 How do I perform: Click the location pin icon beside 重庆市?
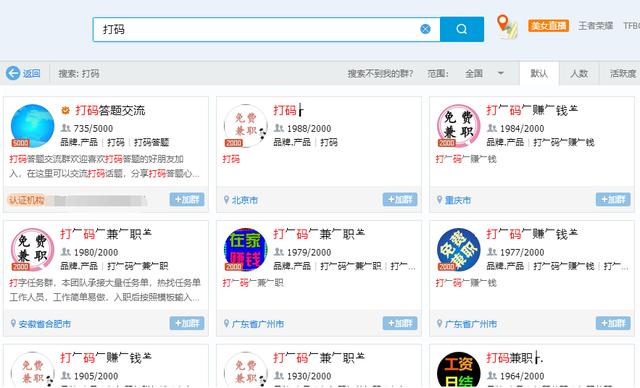pyautogui.click(x=440, y=200)
